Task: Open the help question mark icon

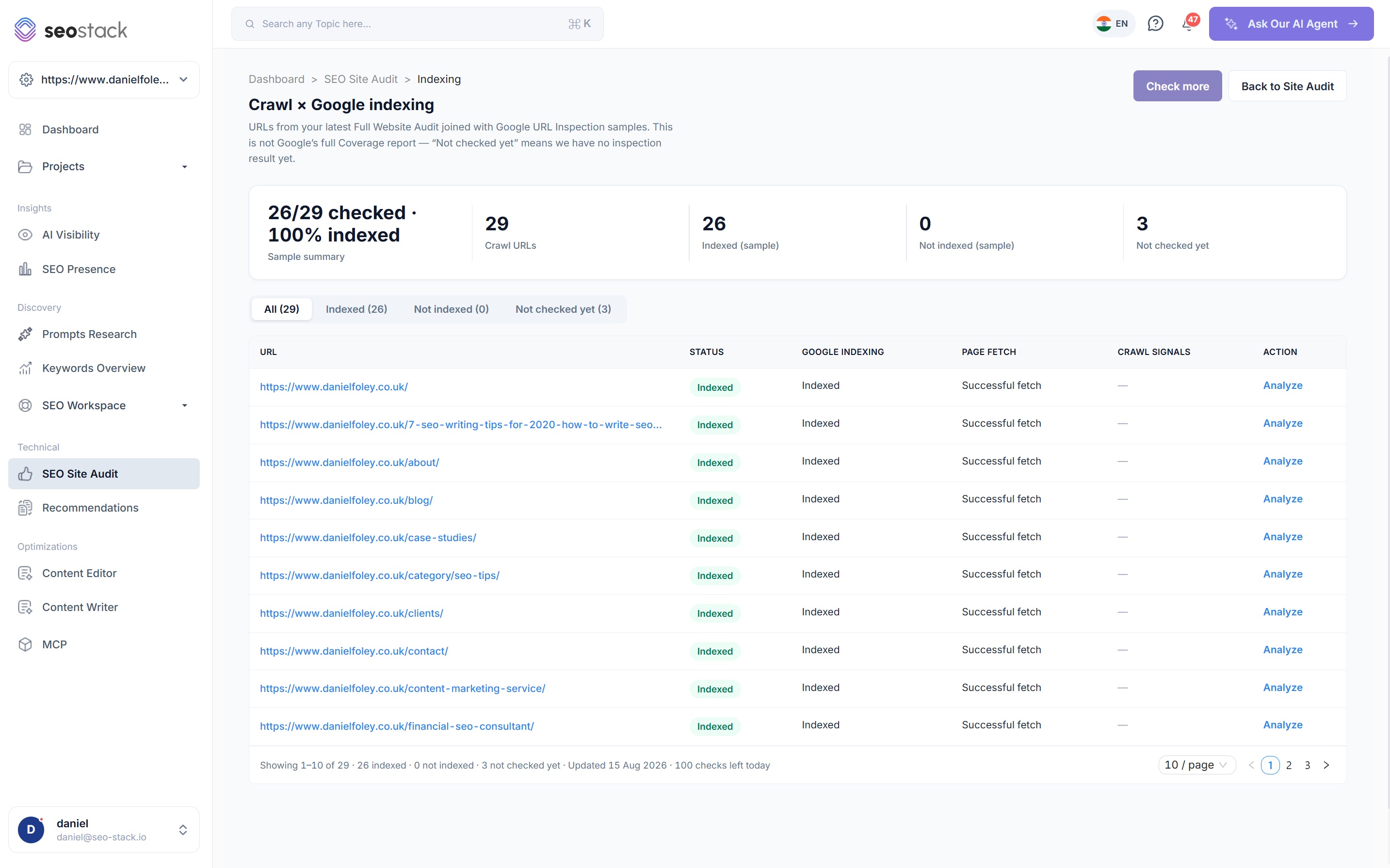Action: coord(1155,24)
